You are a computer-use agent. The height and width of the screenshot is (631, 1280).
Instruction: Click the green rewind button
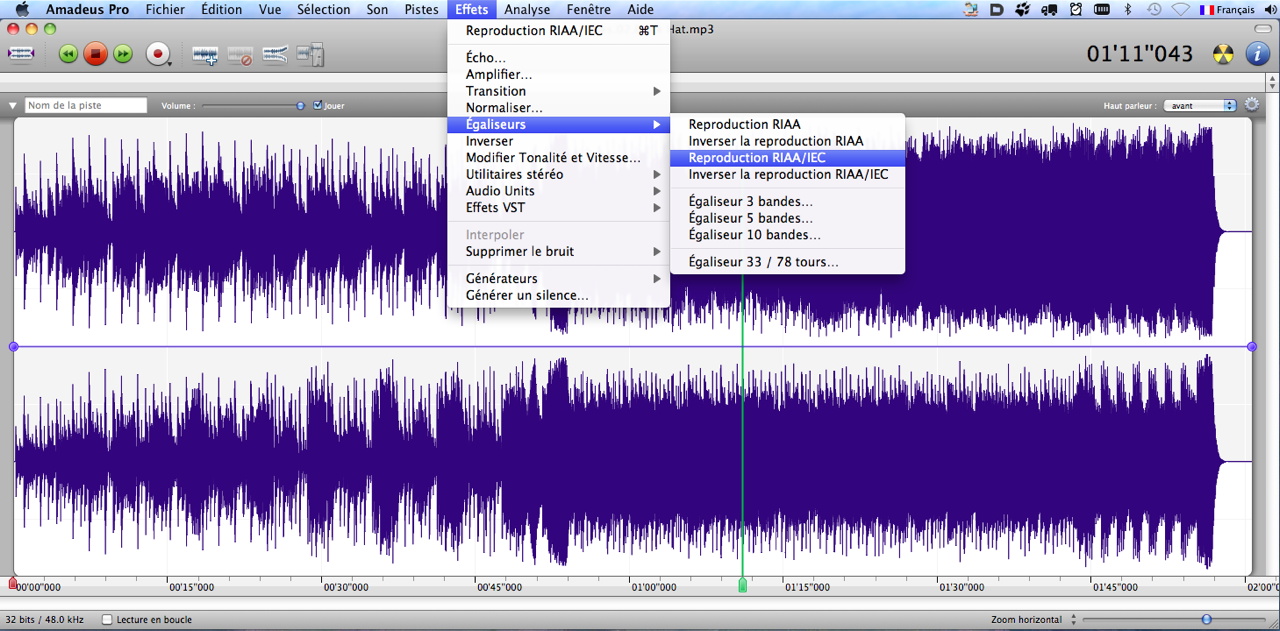tap(68, 54)
